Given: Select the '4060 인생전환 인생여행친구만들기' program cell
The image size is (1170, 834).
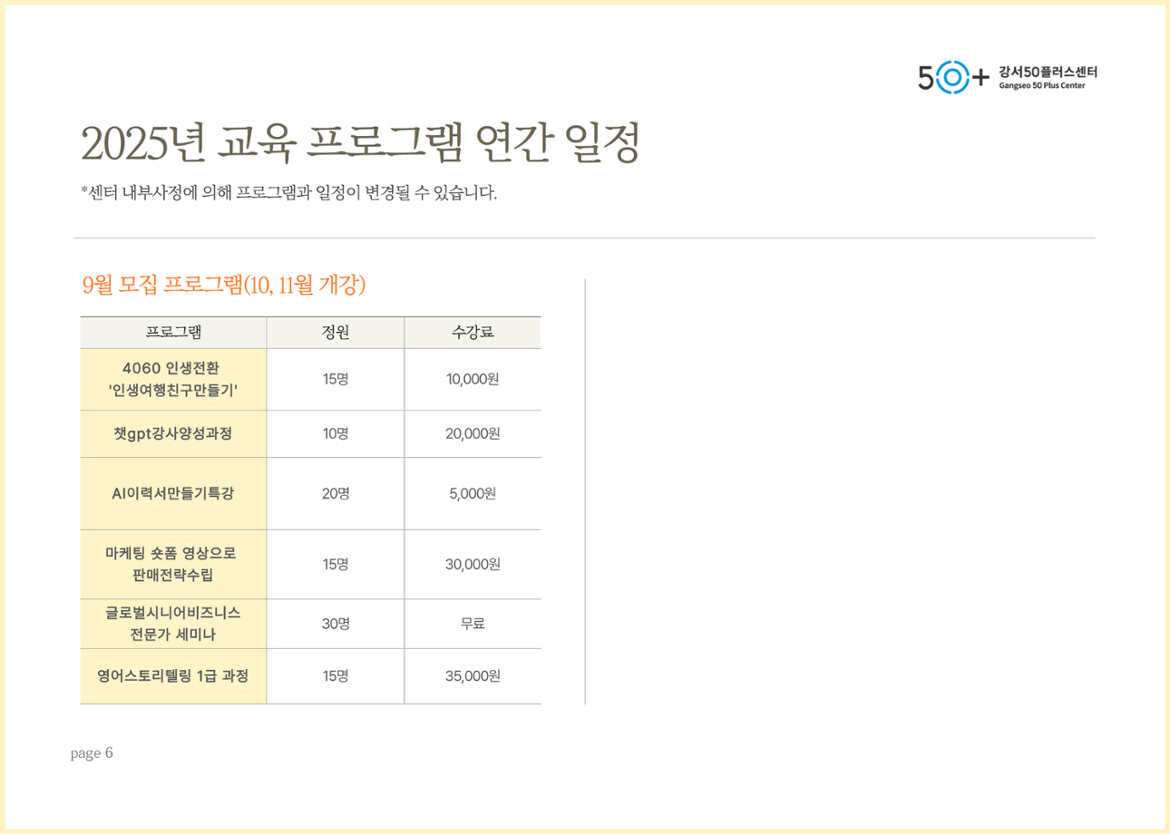Looking at the screenshot, I should click(x=173, y=380).
